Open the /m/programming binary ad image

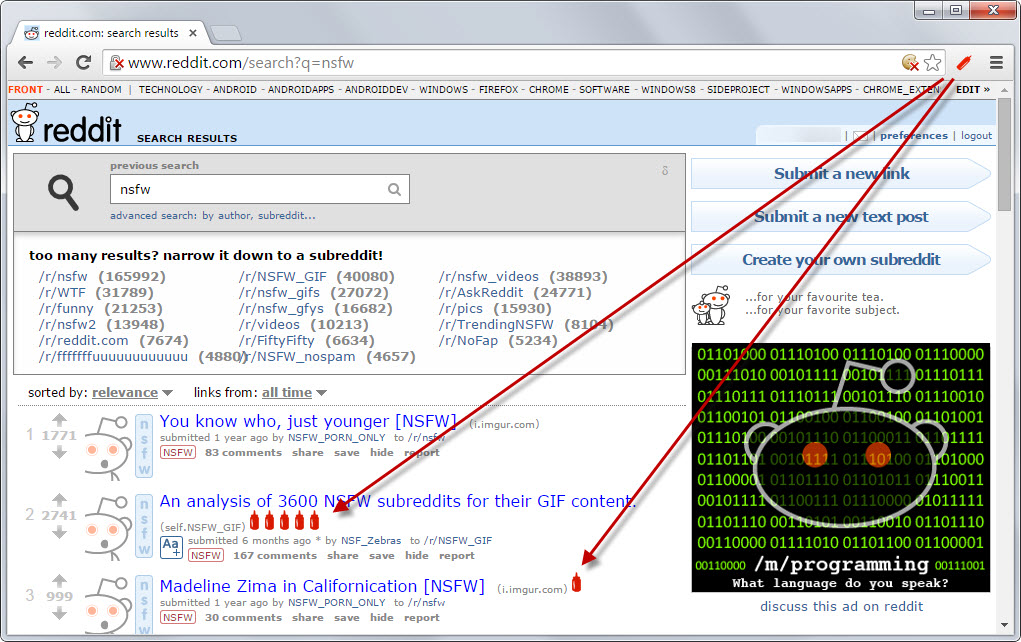841,468
